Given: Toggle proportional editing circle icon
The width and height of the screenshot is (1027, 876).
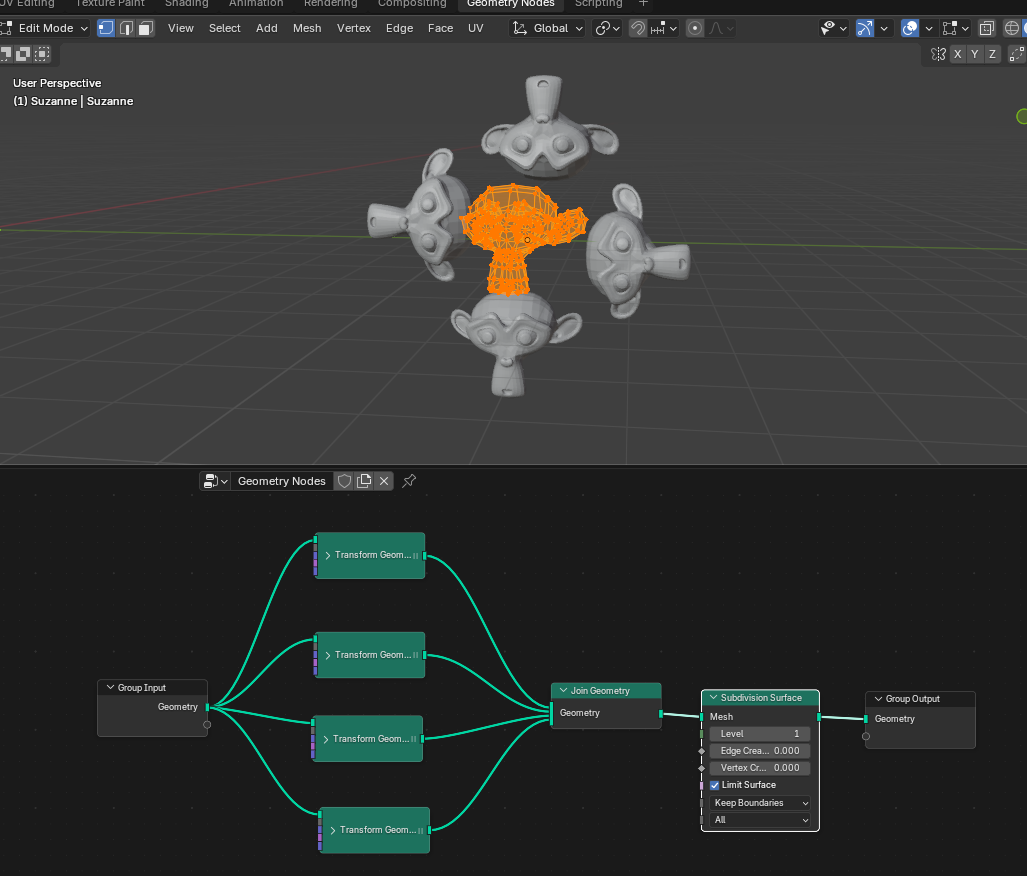Looking at the screenshot, I should click(695, 28).
